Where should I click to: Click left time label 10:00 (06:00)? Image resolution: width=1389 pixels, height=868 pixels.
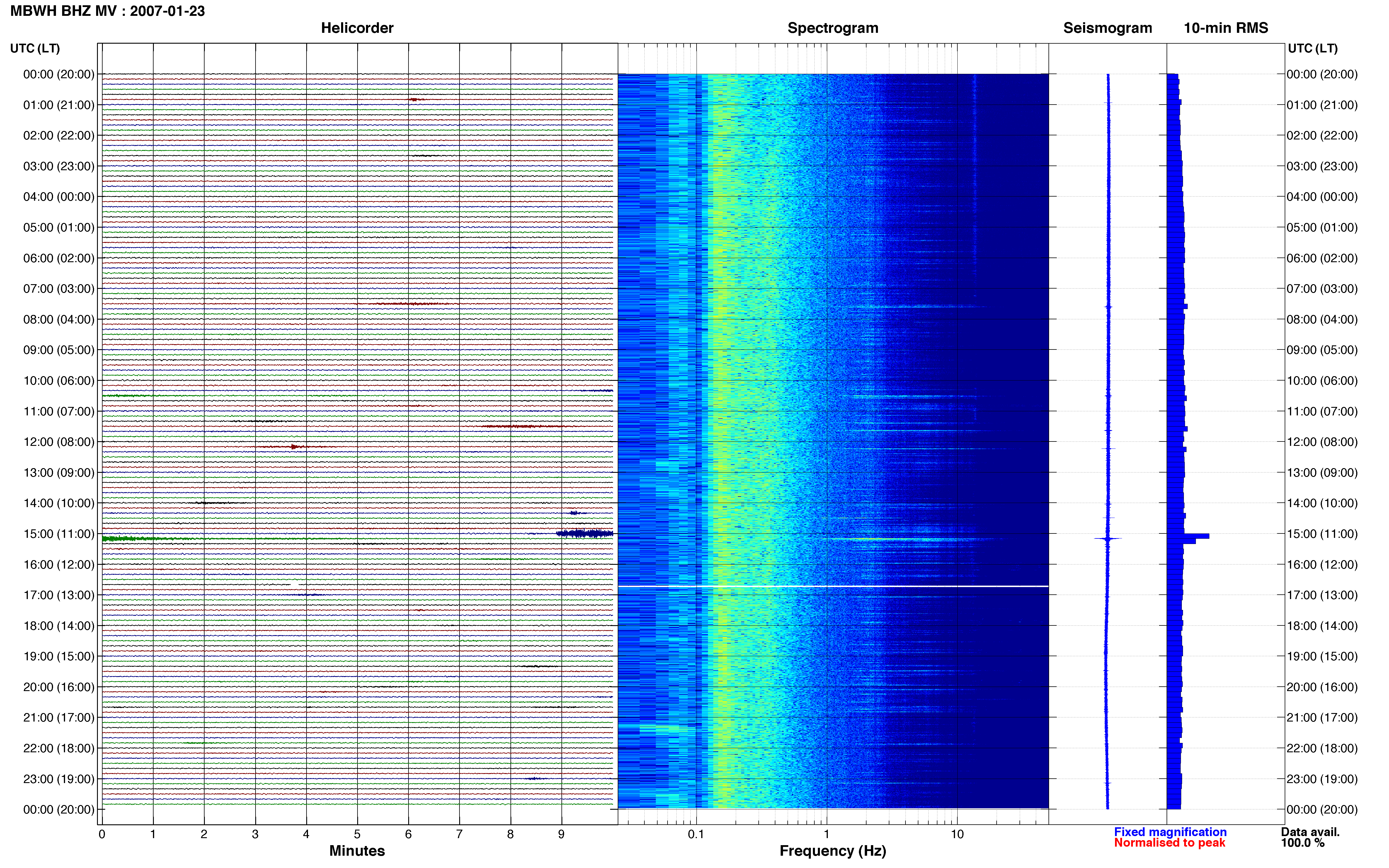pos(59,381)
